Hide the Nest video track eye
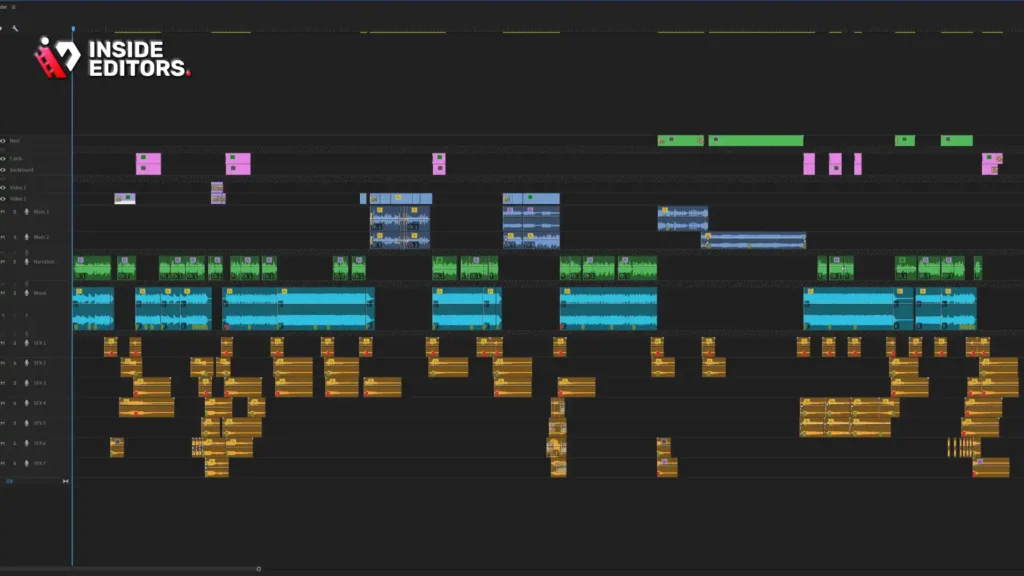Screen dimensions: 1024x576 pyautogui.click(x=3, y=140)
